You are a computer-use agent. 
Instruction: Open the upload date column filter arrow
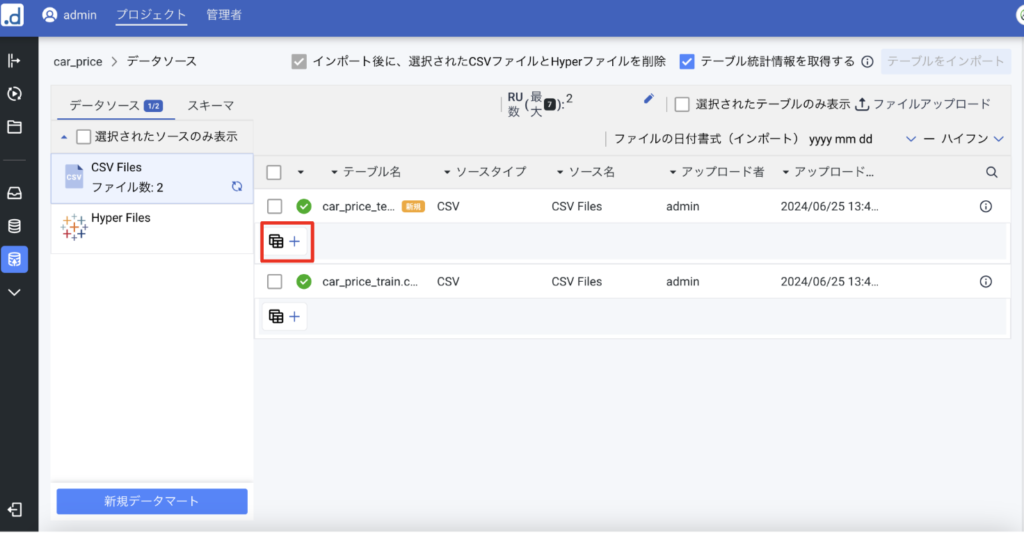pyautogui.click(x=786, y=172)
